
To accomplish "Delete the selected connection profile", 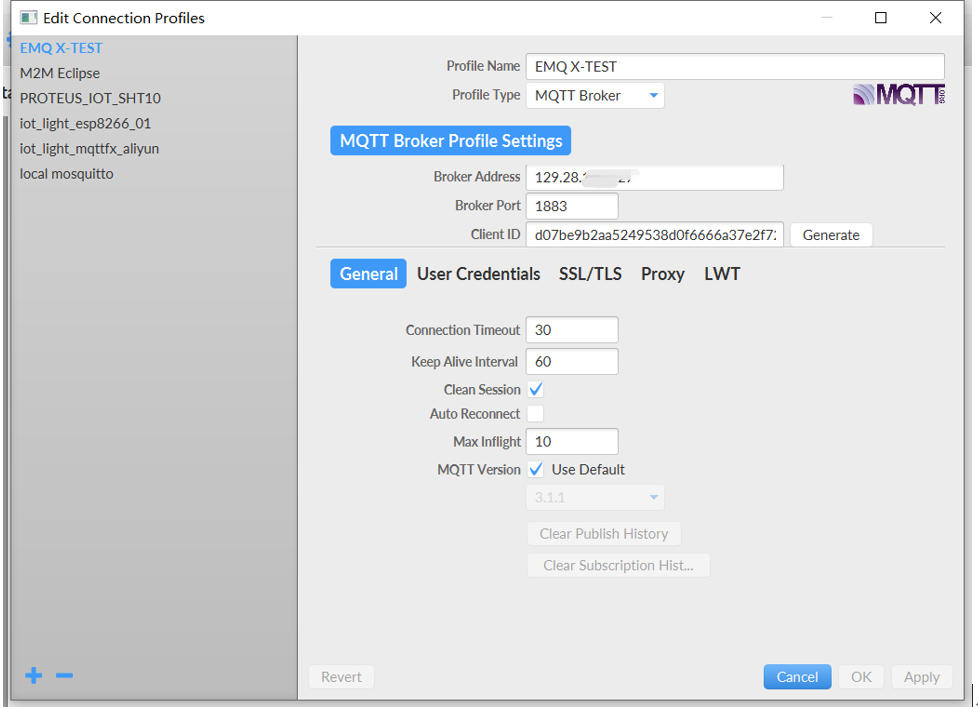I will coord(64,676).
